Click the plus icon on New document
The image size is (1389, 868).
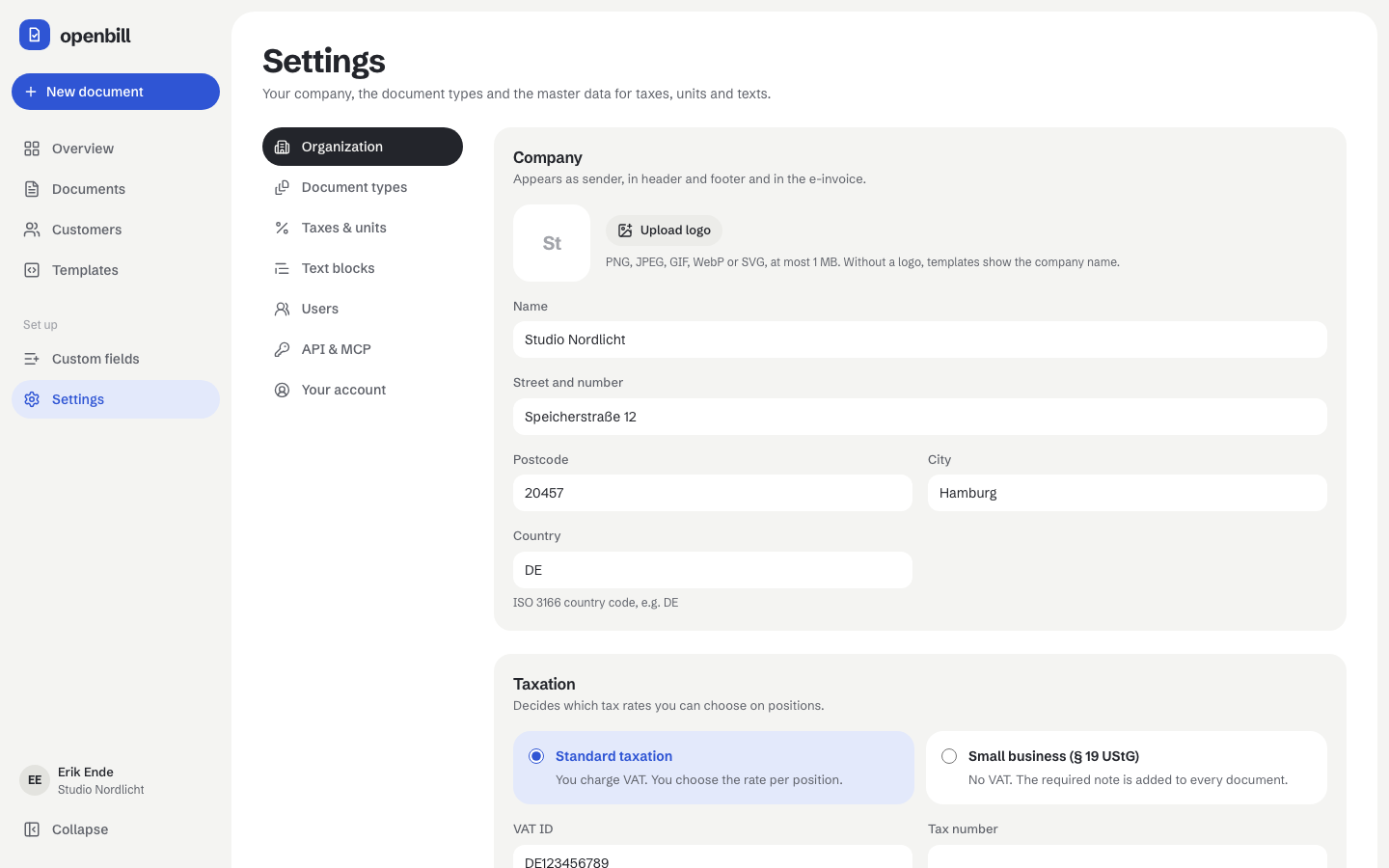coord(31,92)
